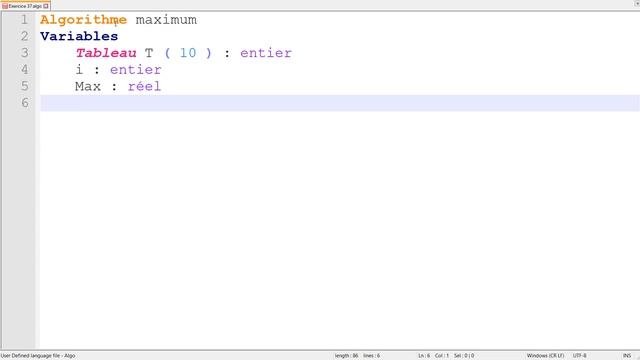Click line number 1 in the margin
This screenshot has width=640, height=360.
tap(24, 20)
